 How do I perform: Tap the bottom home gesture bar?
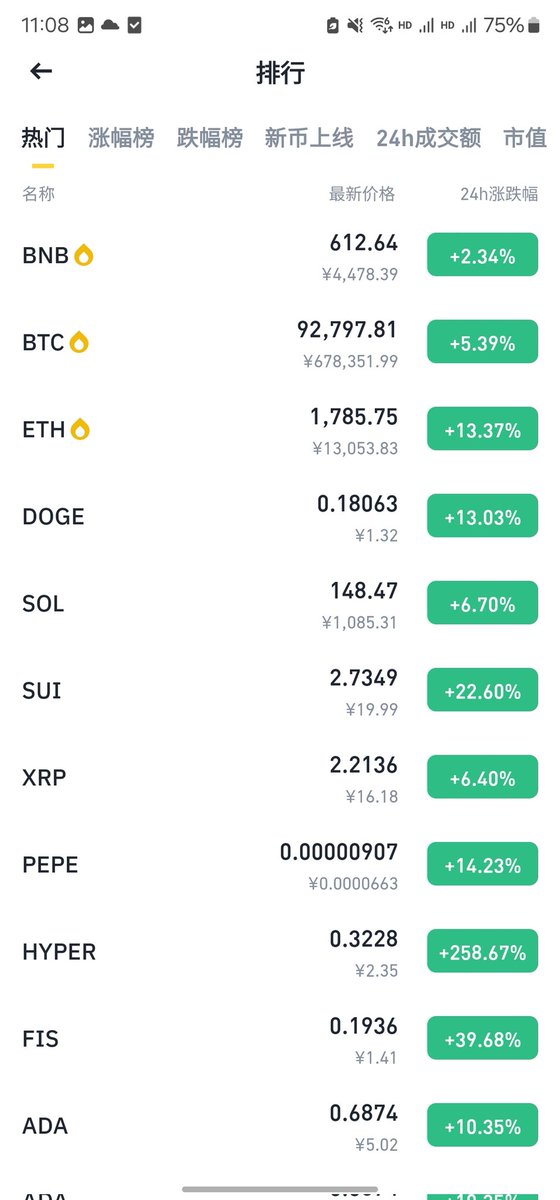[280, 1189]
